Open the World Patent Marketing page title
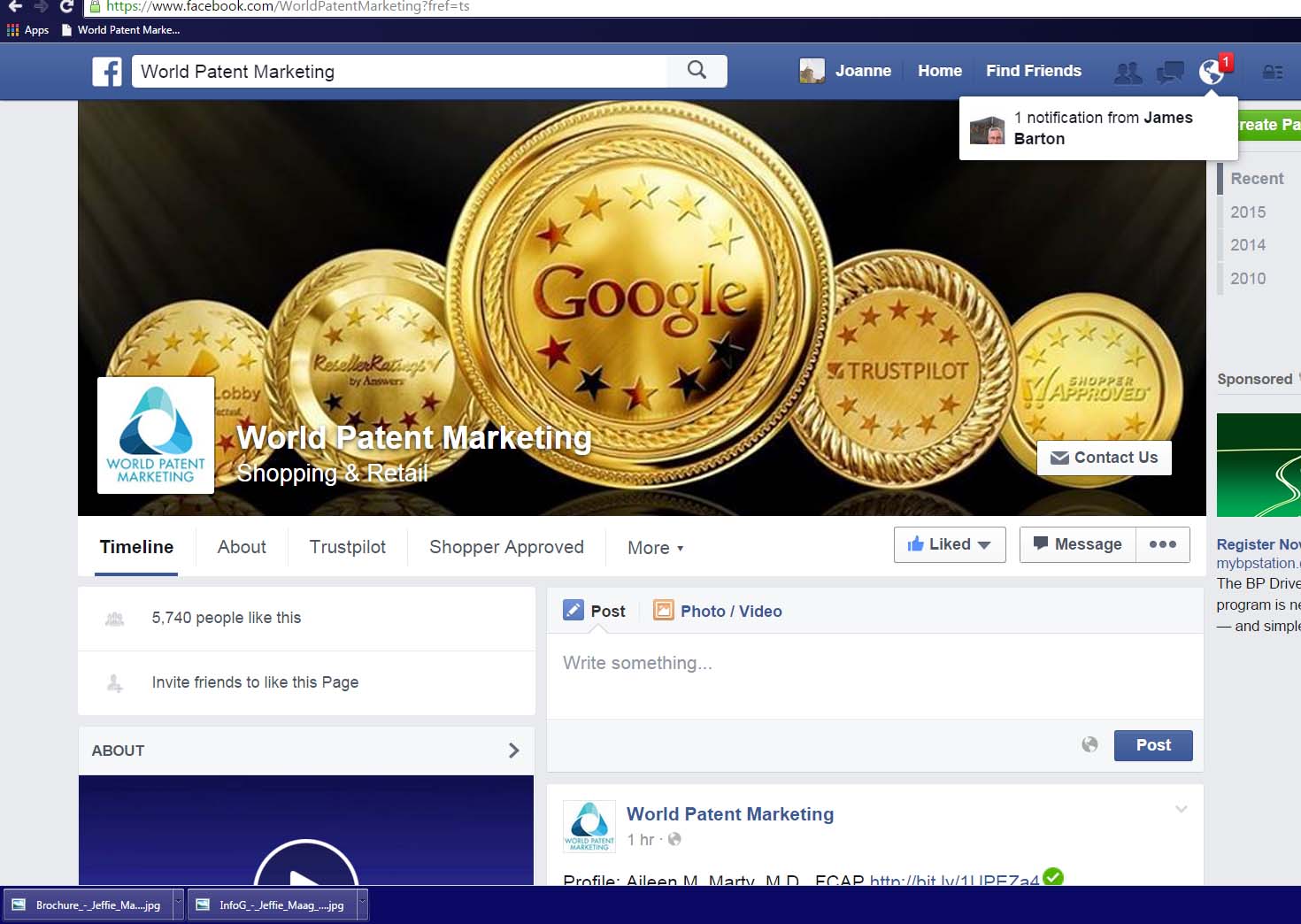This screenshot has height=924, width=1301. point(414,438)
